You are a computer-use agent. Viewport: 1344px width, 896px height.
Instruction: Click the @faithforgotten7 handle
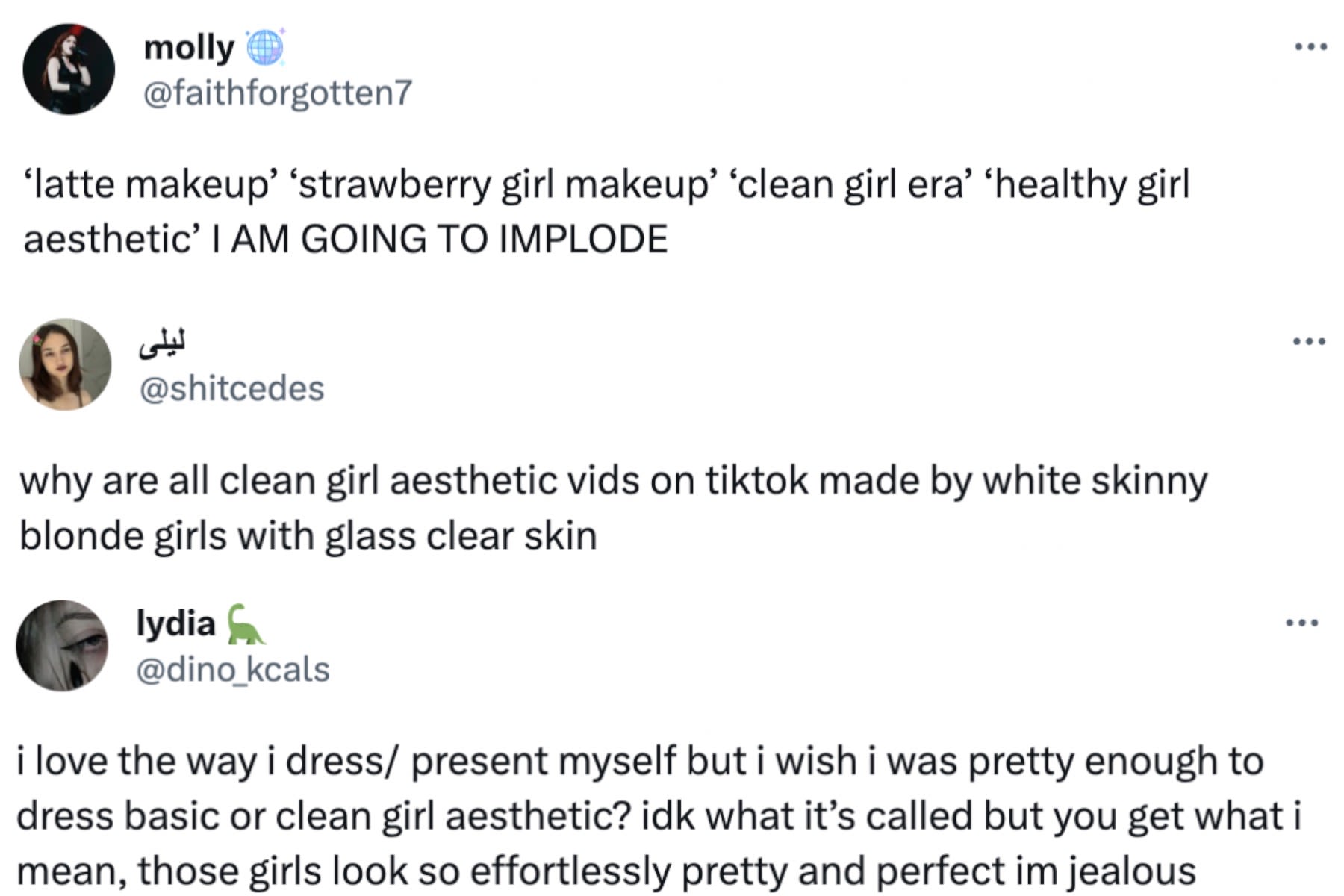[x=277, y=93]
